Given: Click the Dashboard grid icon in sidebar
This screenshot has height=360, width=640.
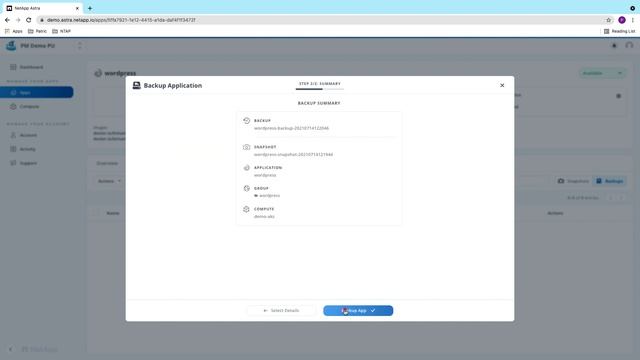Looking at the screenshot, I should 13,67.
